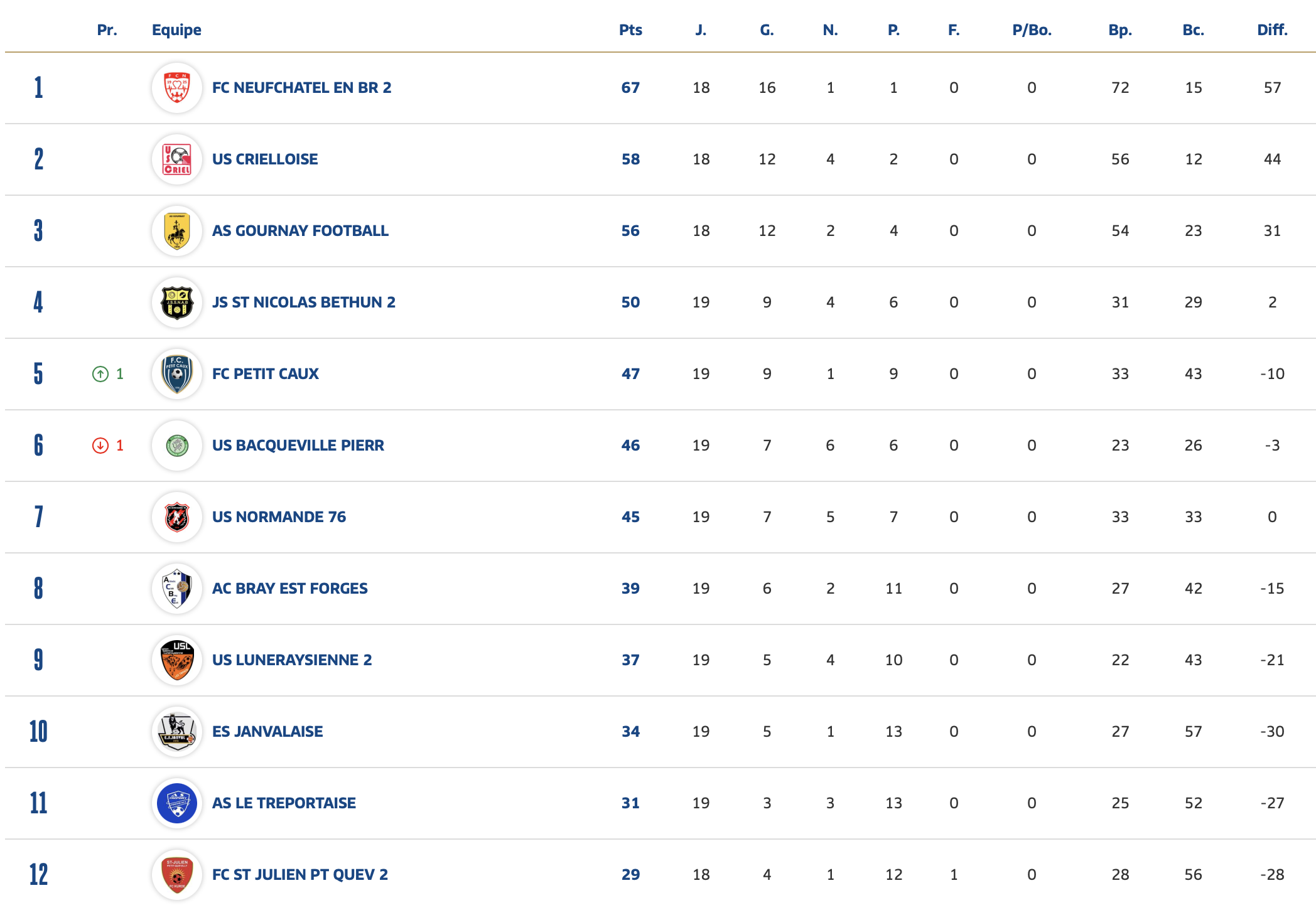This screenshot has height=915, width=1316.
Task: Click the AS Le Treportaise blue logo
Action: (177, 803)
